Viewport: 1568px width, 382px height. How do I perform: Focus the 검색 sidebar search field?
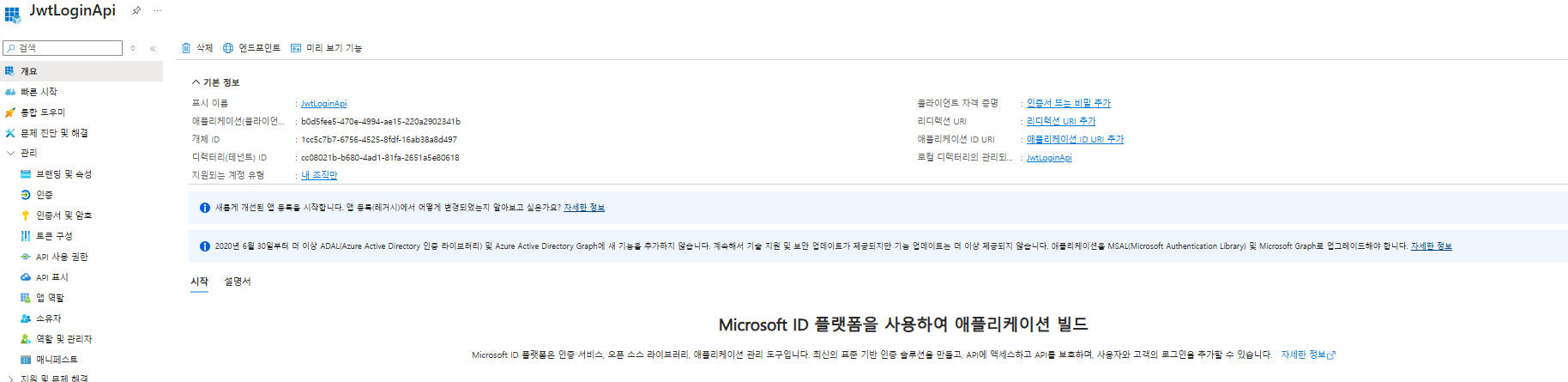[63, 48]
